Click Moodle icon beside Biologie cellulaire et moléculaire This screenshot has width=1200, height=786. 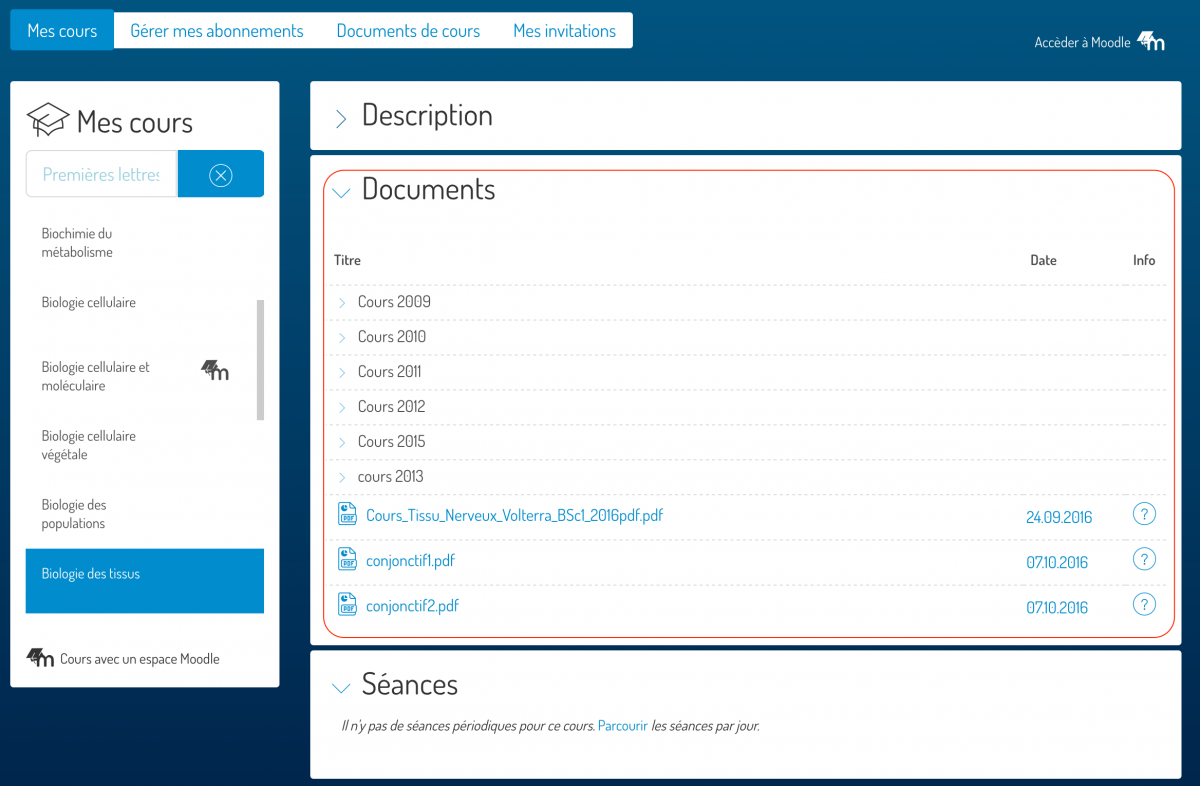pos(215,371)
